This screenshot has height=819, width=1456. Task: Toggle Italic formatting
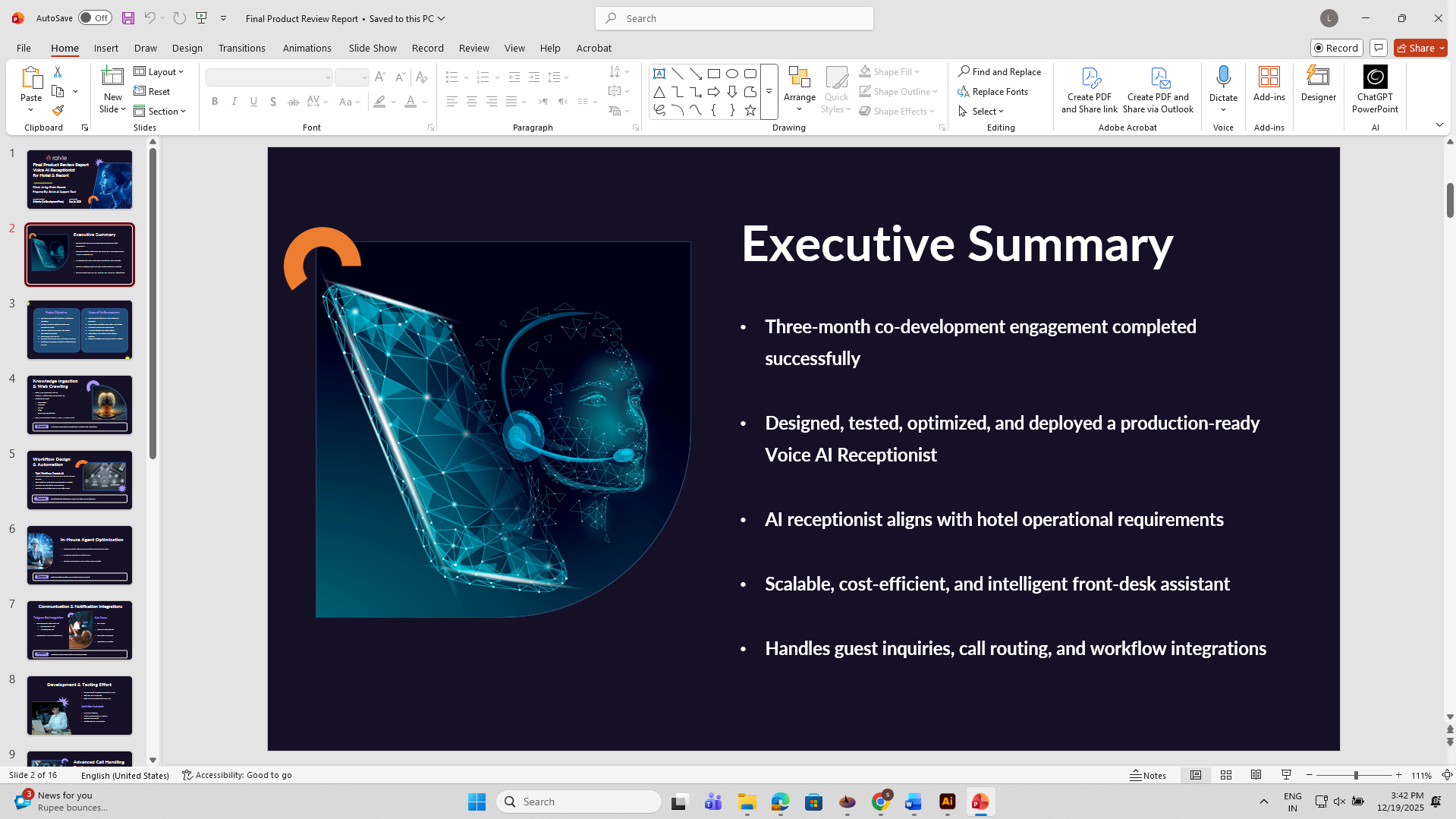click(x=234, y=102)
